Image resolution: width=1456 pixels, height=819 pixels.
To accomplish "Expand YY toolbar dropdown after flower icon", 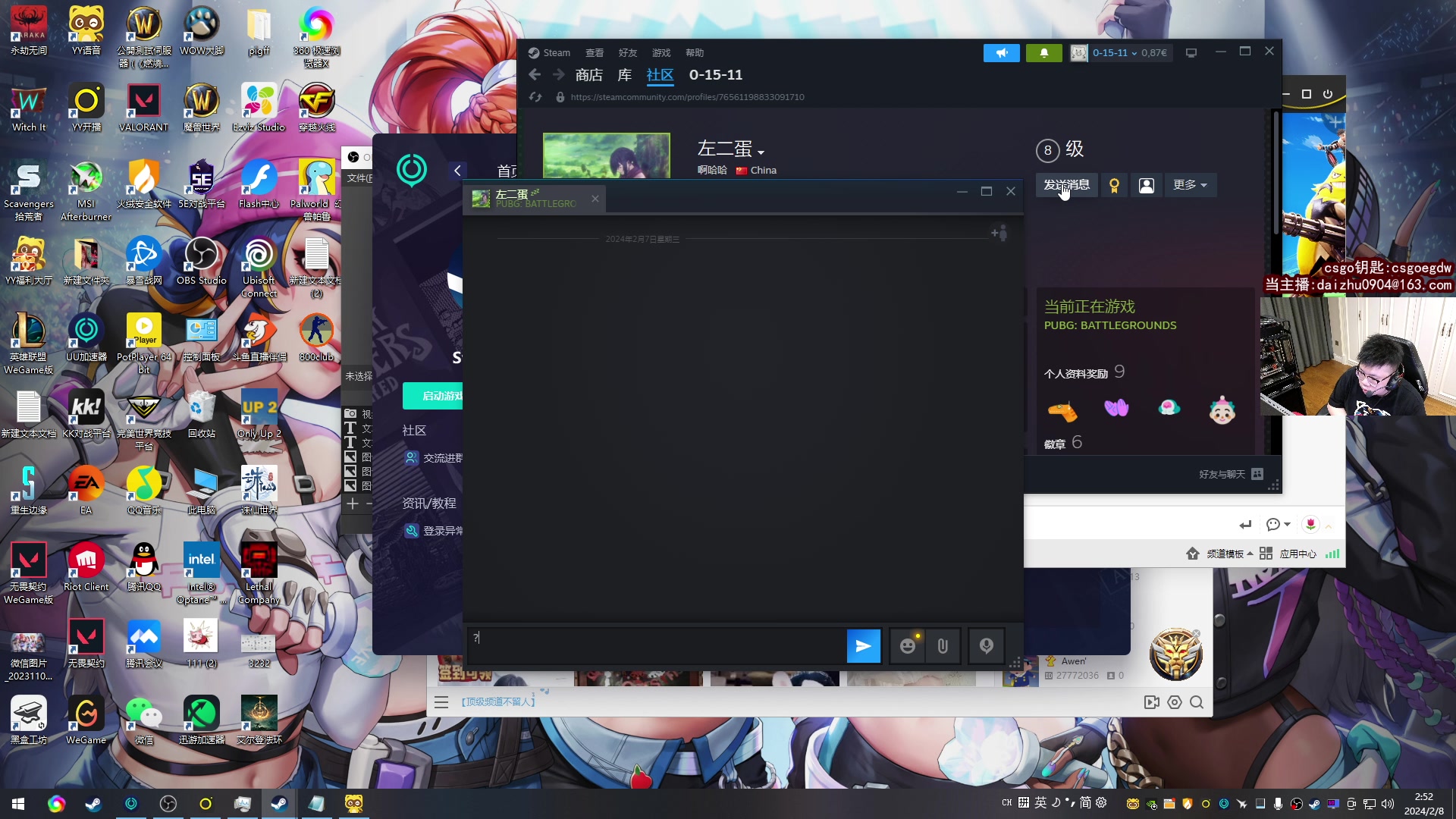I will point(1329,525).
